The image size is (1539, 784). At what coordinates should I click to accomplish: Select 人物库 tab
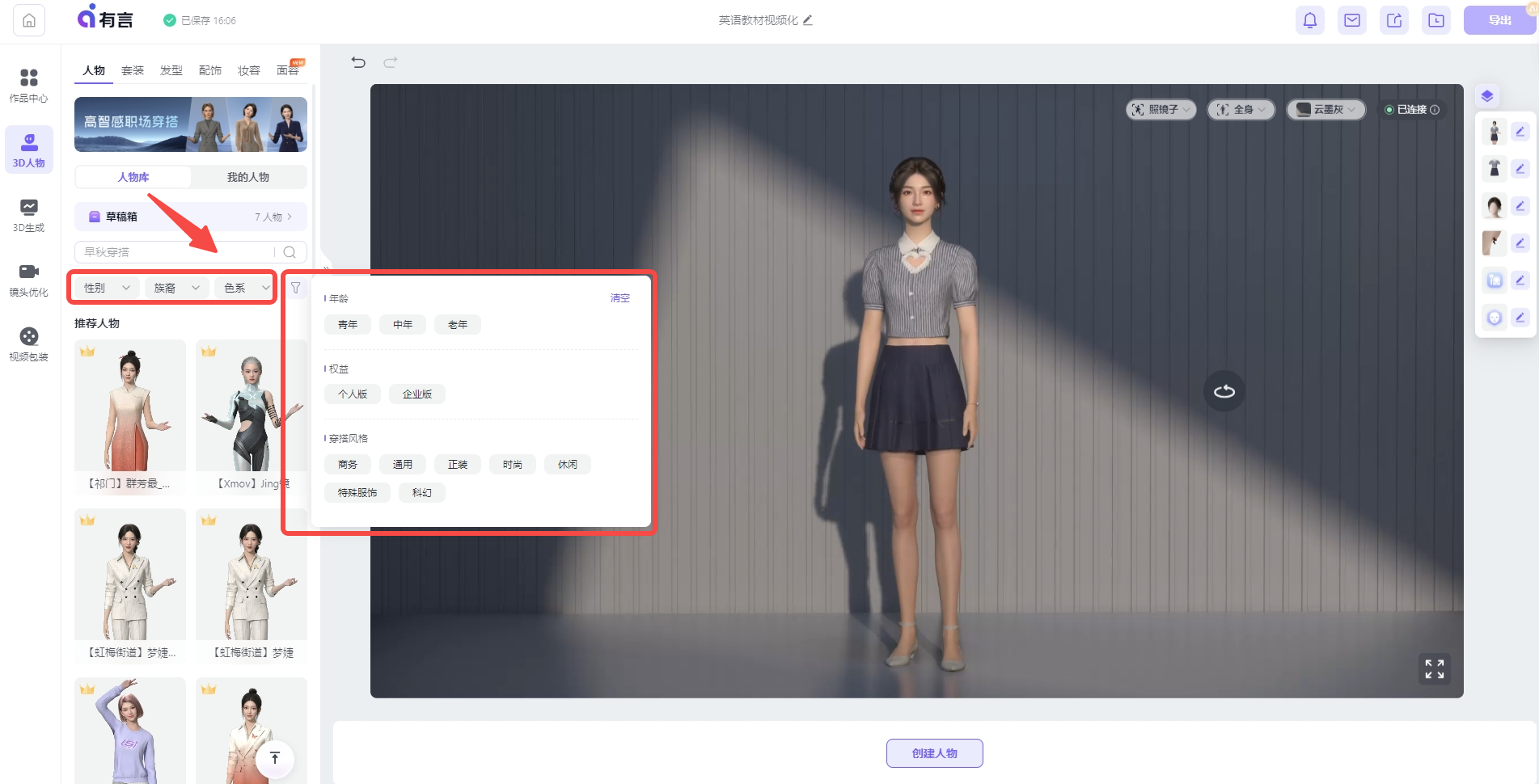(x=133, y=177)
